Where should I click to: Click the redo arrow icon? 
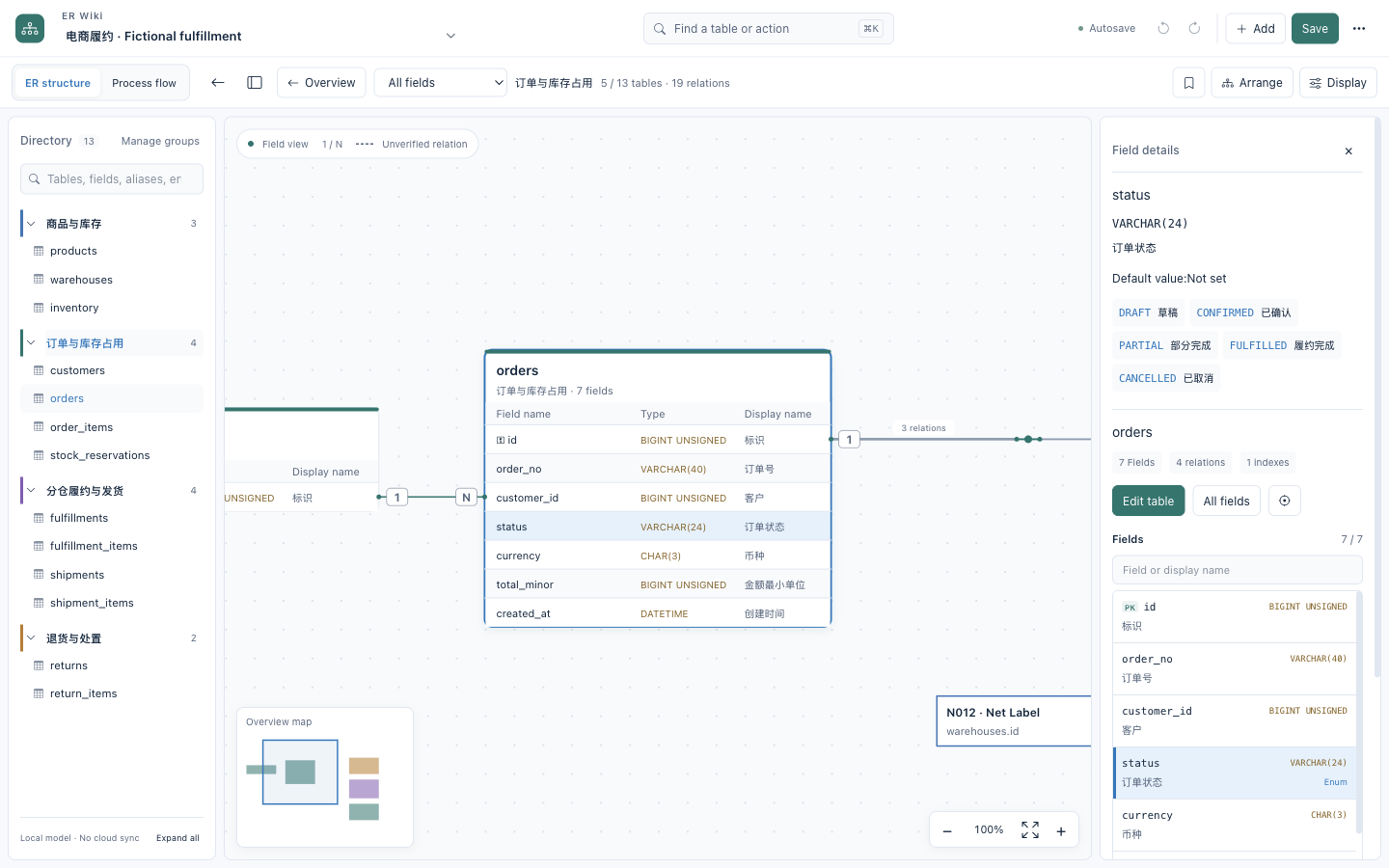1194,29
